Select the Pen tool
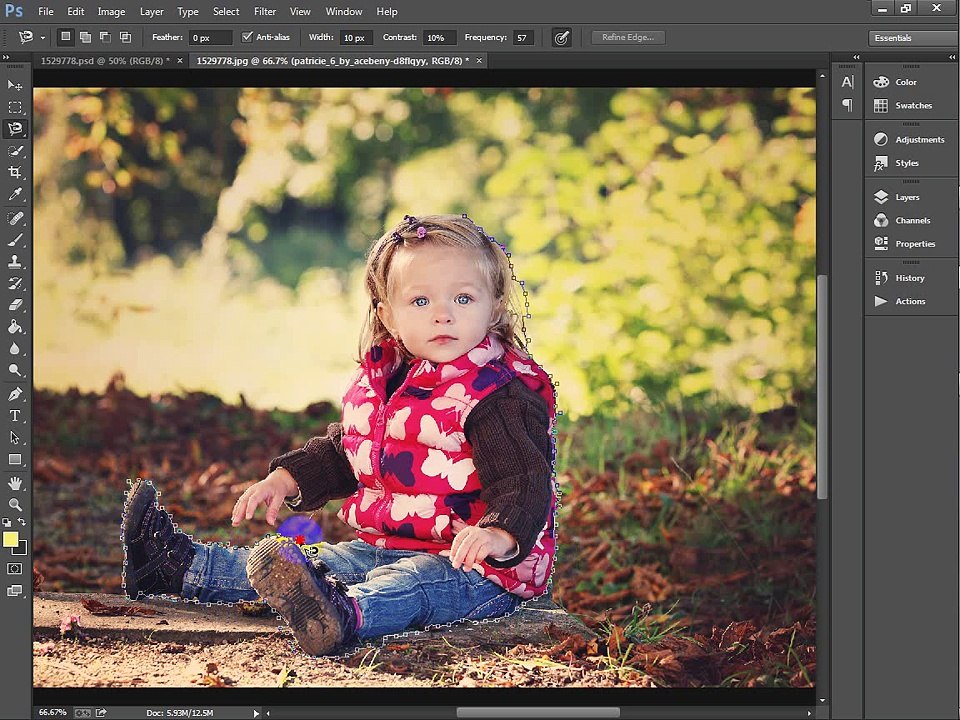 pyautogui.click(x=15, y=394)
